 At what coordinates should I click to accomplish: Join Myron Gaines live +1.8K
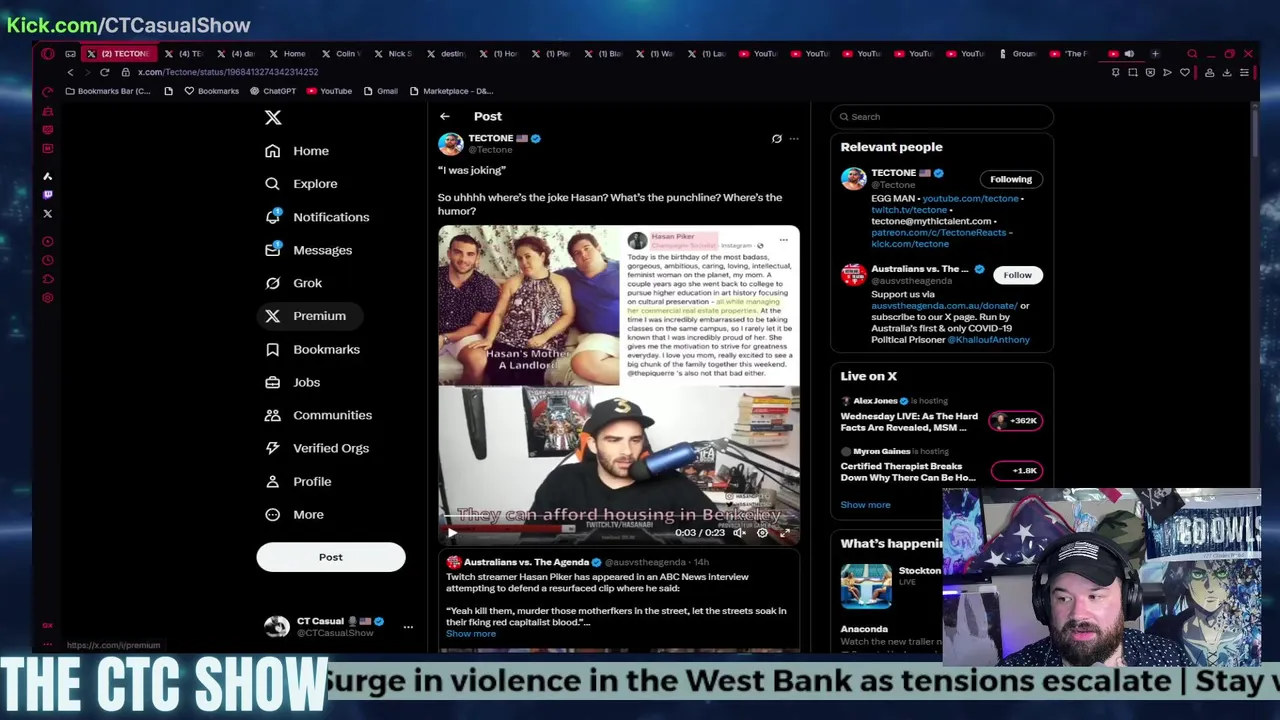tap(1016, 471)
